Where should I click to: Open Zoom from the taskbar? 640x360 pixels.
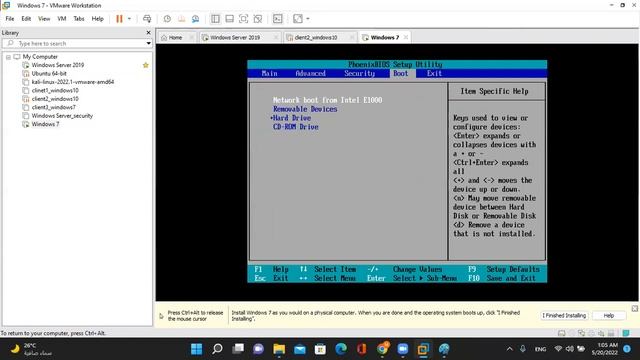[x=402, y=349]
